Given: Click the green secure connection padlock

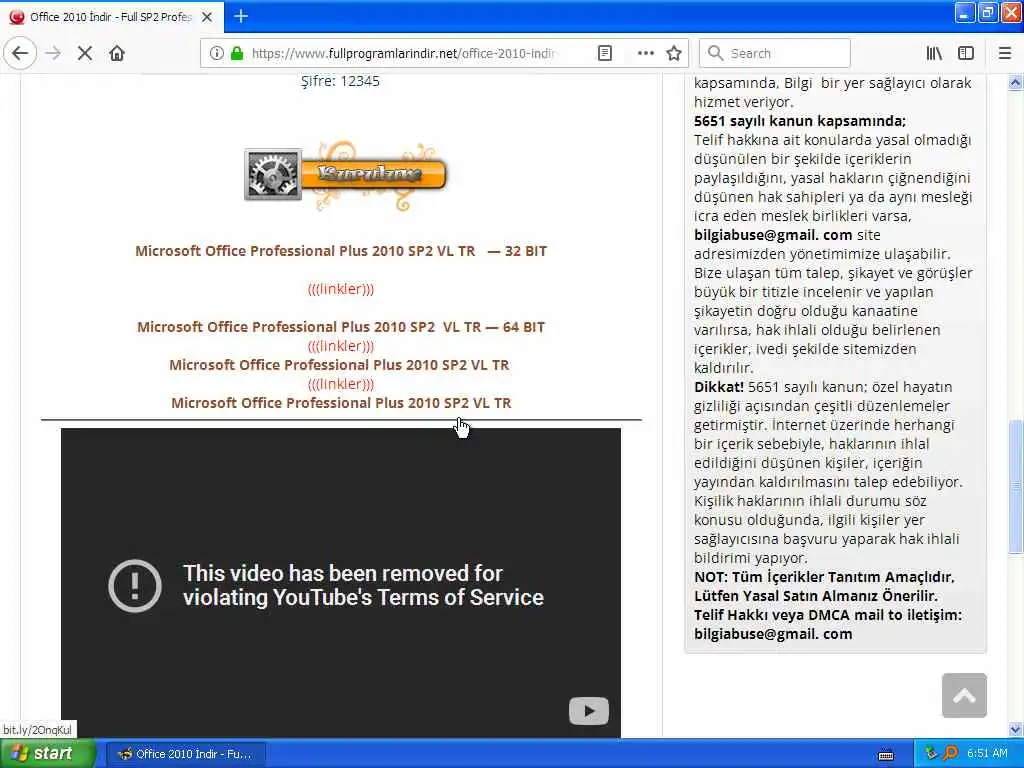Looking at the screenshot, I should pos(236,53).
